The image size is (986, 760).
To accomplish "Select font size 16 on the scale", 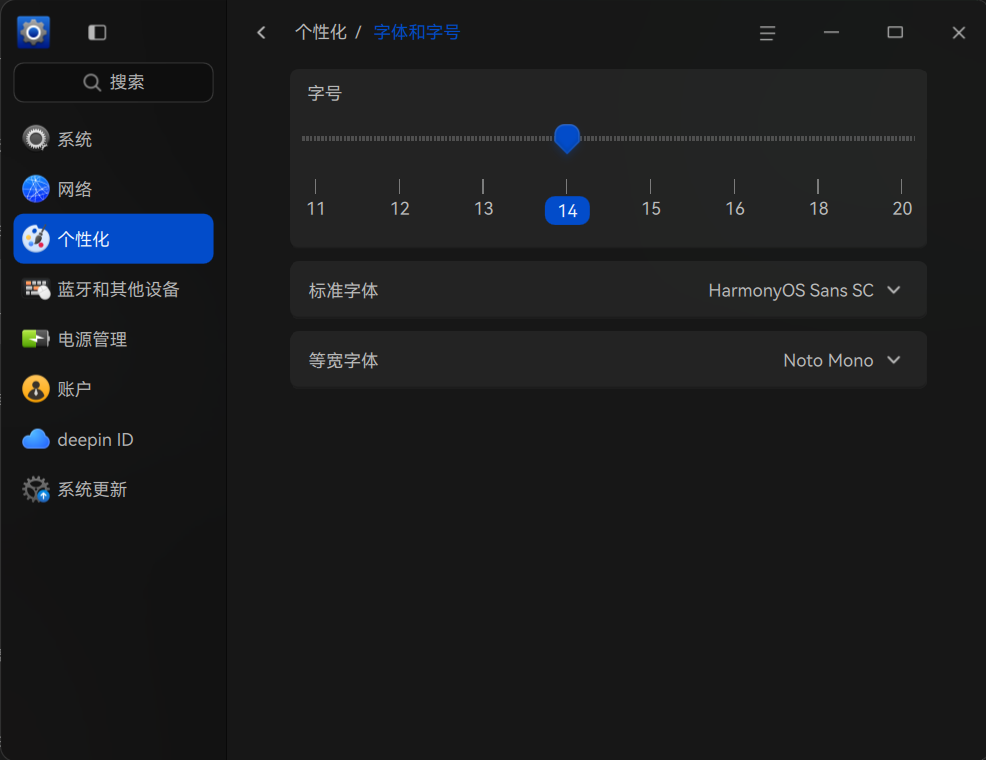I will (734, 208).
